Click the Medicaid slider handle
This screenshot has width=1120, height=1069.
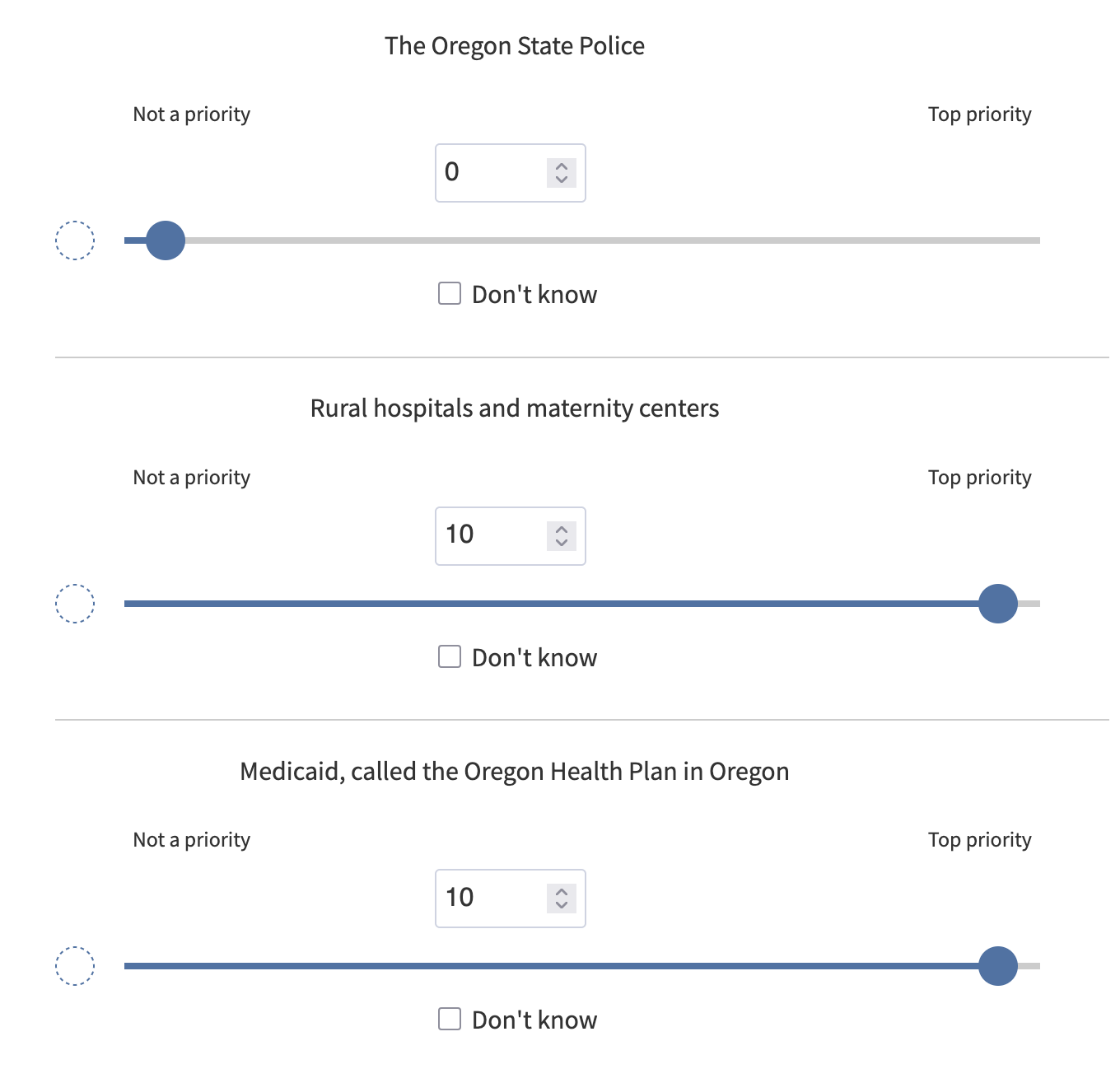click(x=998, y=966)
